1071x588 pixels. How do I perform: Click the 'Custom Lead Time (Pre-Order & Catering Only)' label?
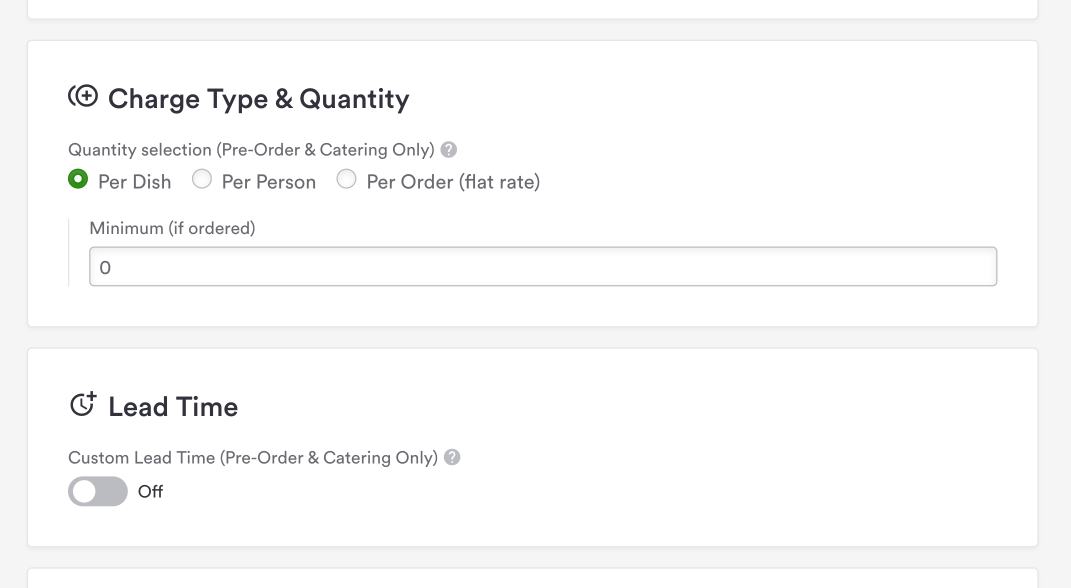(253, 458)
